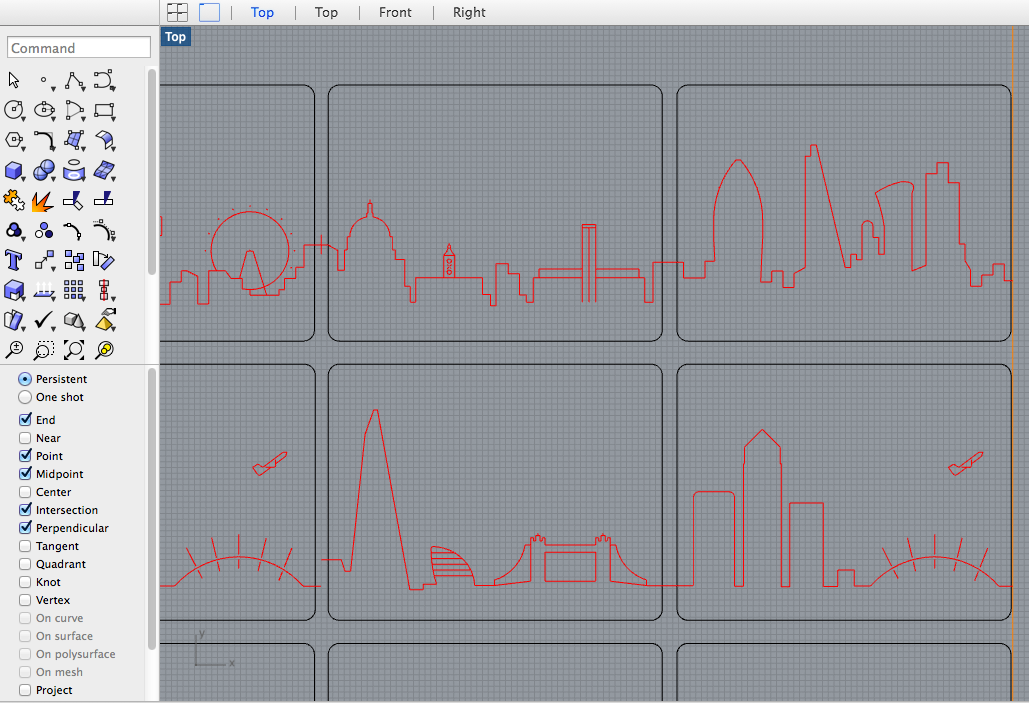Screen dimensions: 1029x703
Task: Turn off the Intersection snap
Action: 25,510
